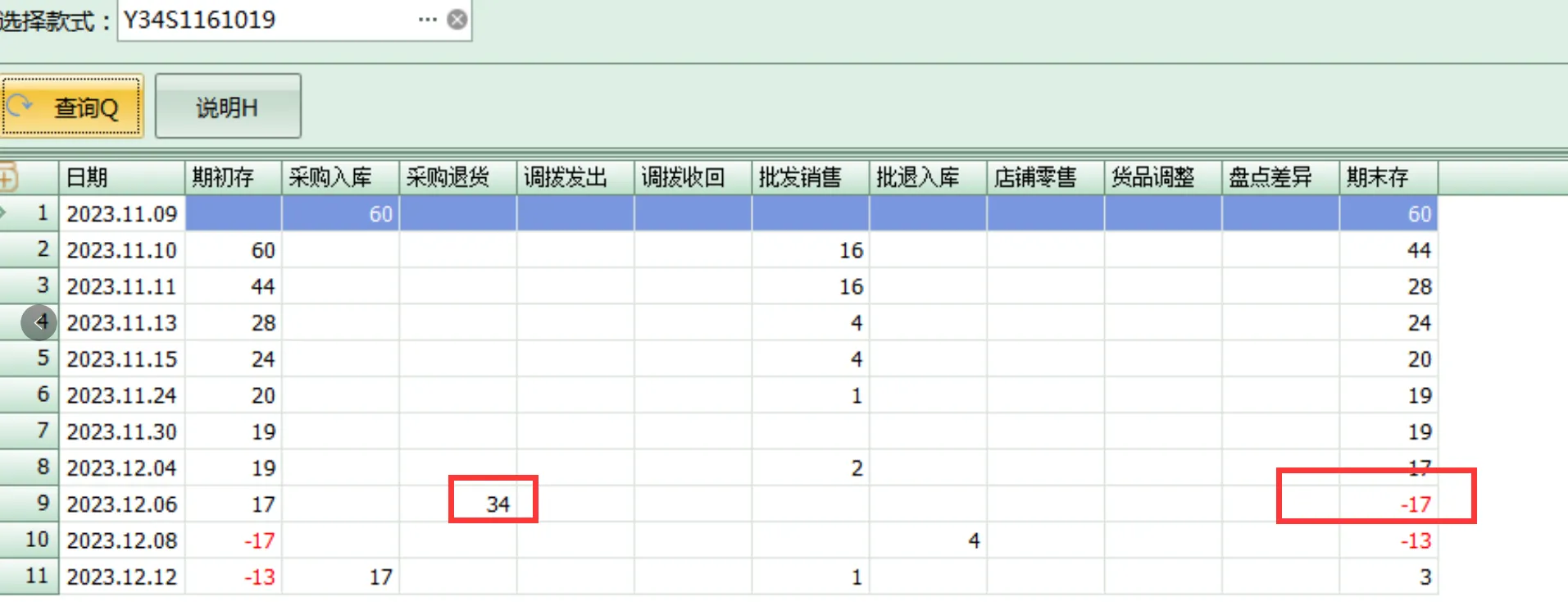Click the 店铺零售 column header
1568x602 pixels.
pyautogui.click(x=1045, y=177)
